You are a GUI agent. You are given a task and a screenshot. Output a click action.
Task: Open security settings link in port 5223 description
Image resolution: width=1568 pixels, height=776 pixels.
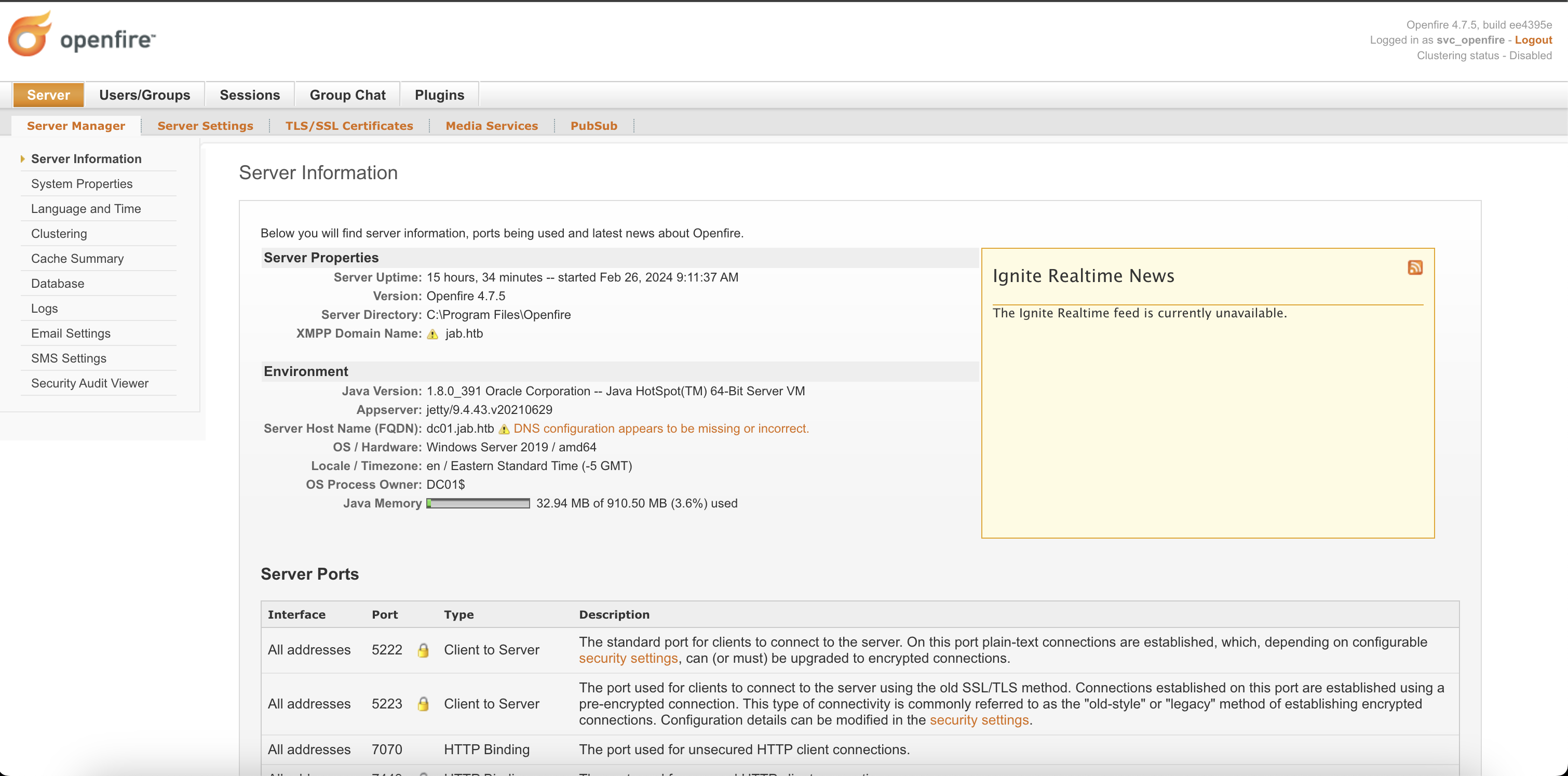[x=979, y=720]
